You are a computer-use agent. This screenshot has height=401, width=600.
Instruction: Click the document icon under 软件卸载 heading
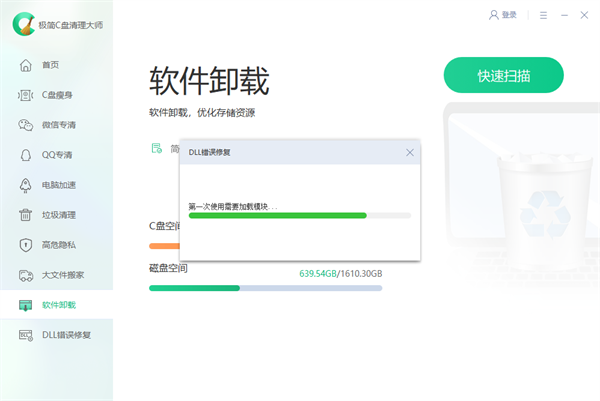coord(156,149)
